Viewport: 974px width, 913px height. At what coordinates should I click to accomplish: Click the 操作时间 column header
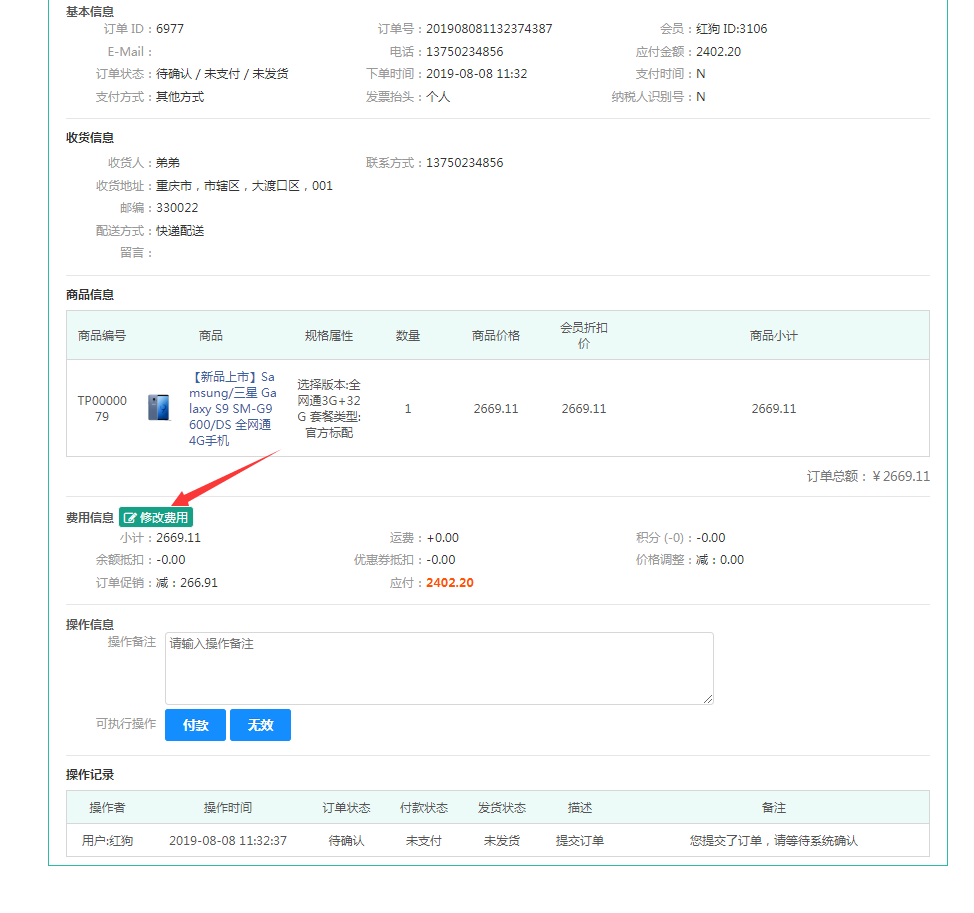(228, 808)
